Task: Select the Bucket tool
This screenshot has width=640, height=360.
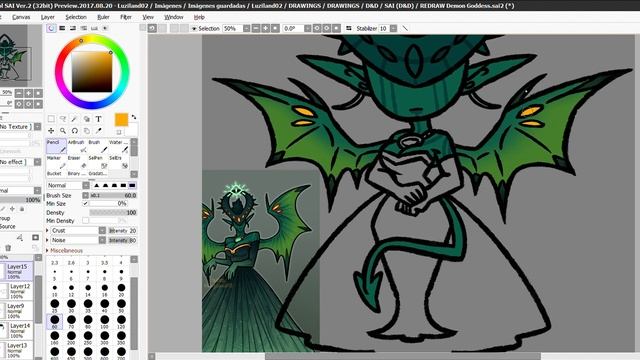Action: (56, 174)
